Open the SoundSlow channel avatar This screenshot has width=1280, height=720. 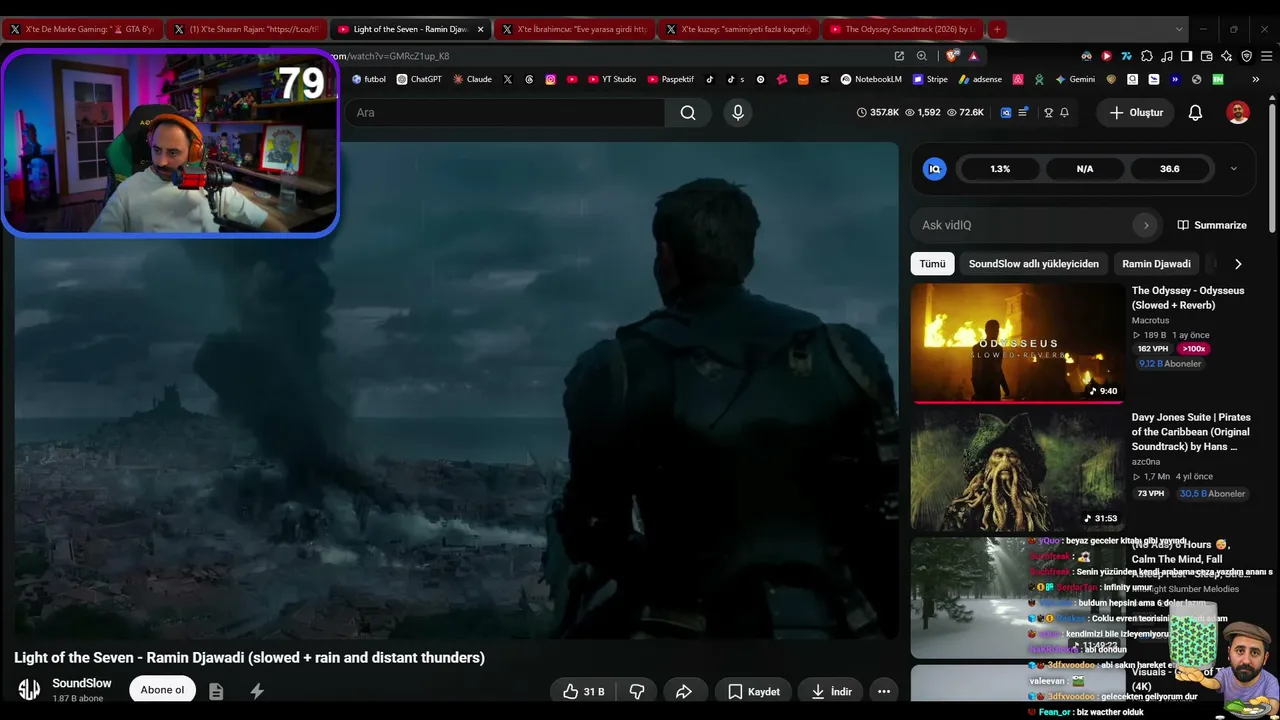(x=29, y=690)
